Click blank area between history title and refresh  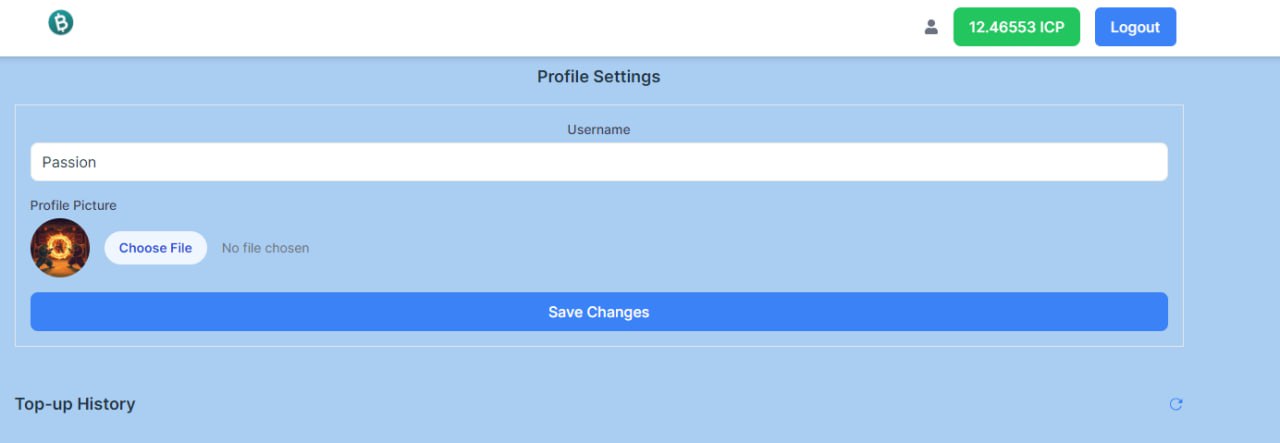650,404
